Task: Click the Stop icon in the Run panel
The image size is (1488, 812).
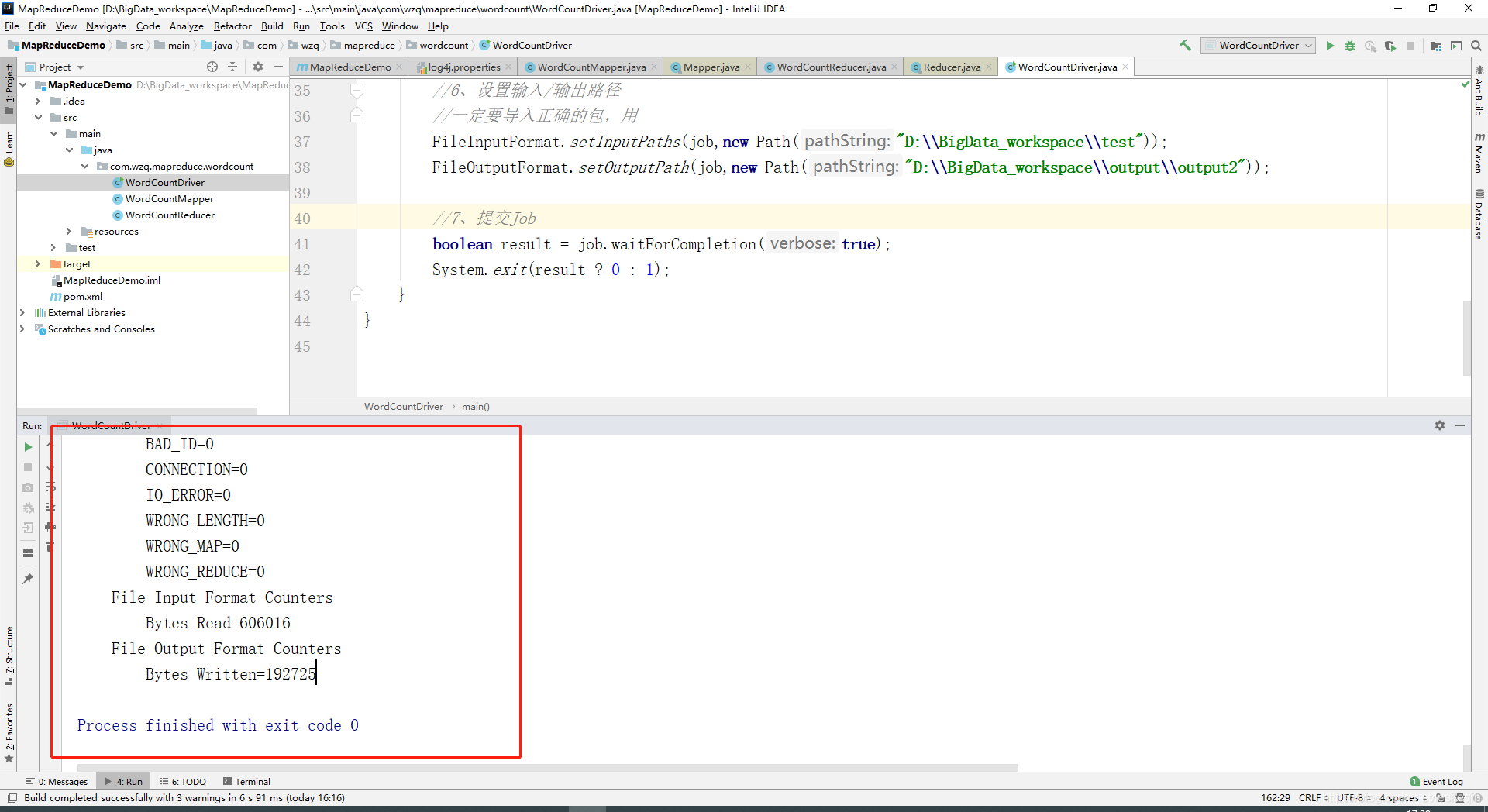Action: (x=28, y=467)
